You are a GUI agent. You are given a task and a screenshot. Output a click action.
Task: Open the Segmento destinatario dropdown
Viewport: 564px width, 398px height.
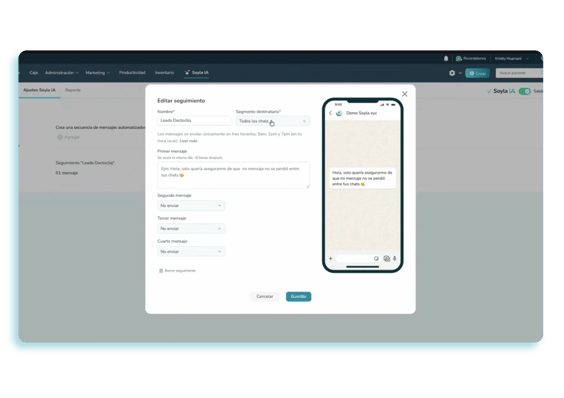273,121
